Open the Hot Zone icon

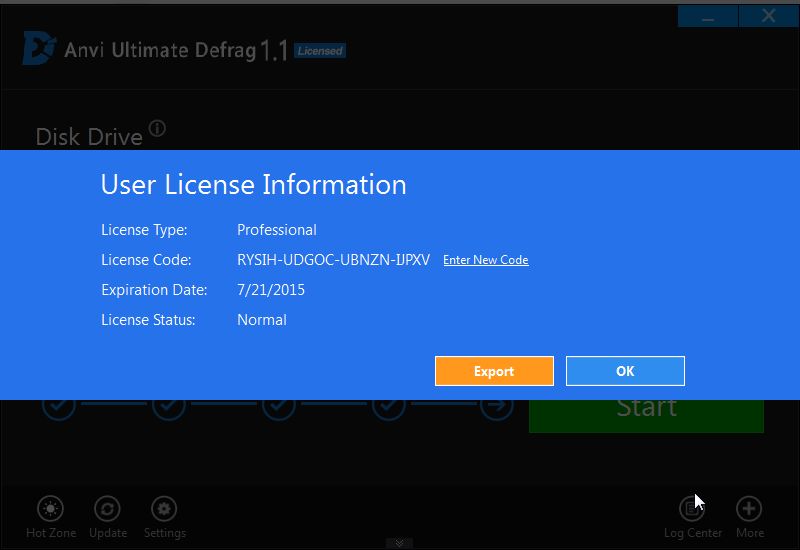(x=51, y=509)
